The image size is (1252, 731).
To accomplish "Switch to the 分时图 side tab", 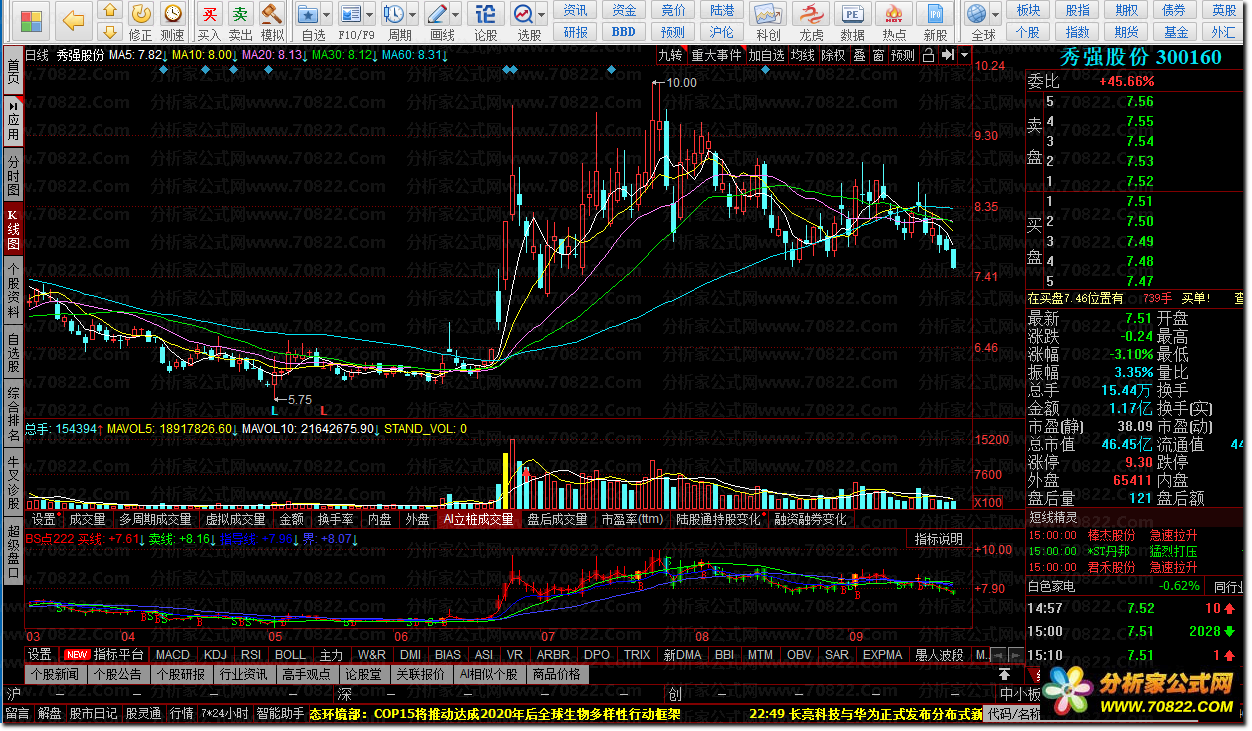I will (x=13, y=176).
